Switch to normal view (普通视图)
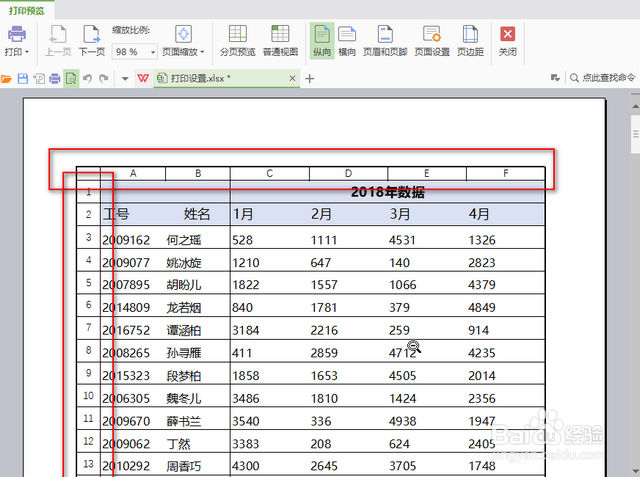Screen dimensions: 640x477 [x=280, y=40]
